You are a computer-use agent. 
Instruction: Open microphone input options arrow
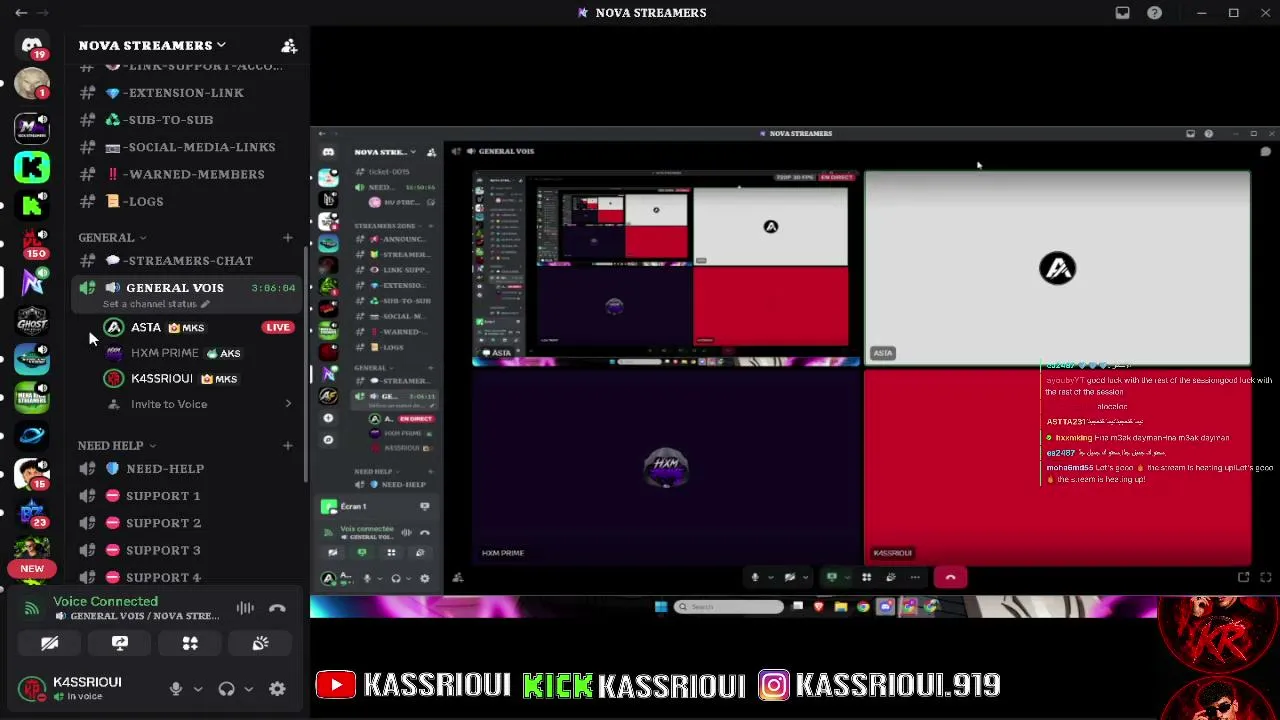tap(198, 689)
